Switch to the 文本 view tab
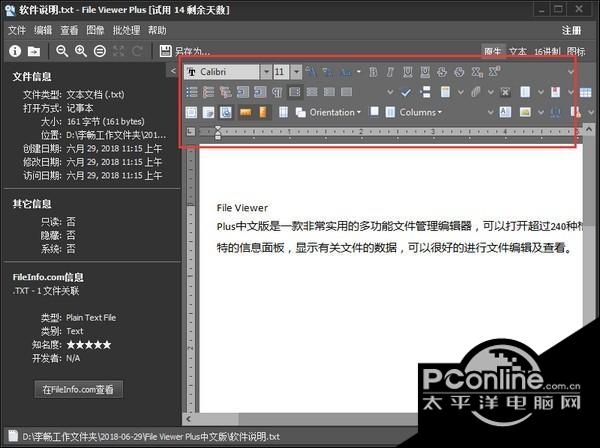 [x=518, y=51]
